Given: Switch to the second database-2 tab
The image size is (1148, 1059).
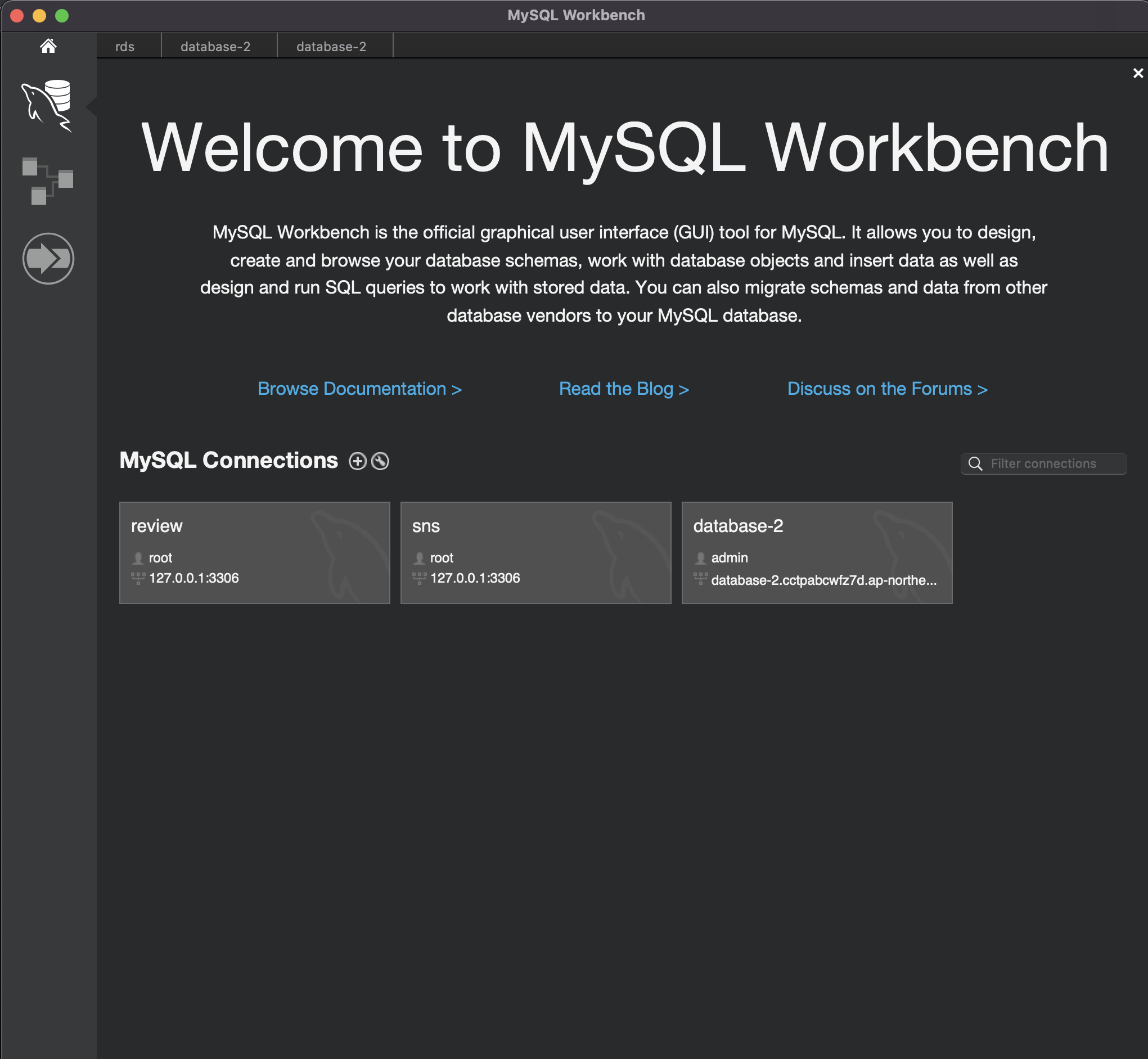Looking at the screenshot, I should tap(331, 47).
